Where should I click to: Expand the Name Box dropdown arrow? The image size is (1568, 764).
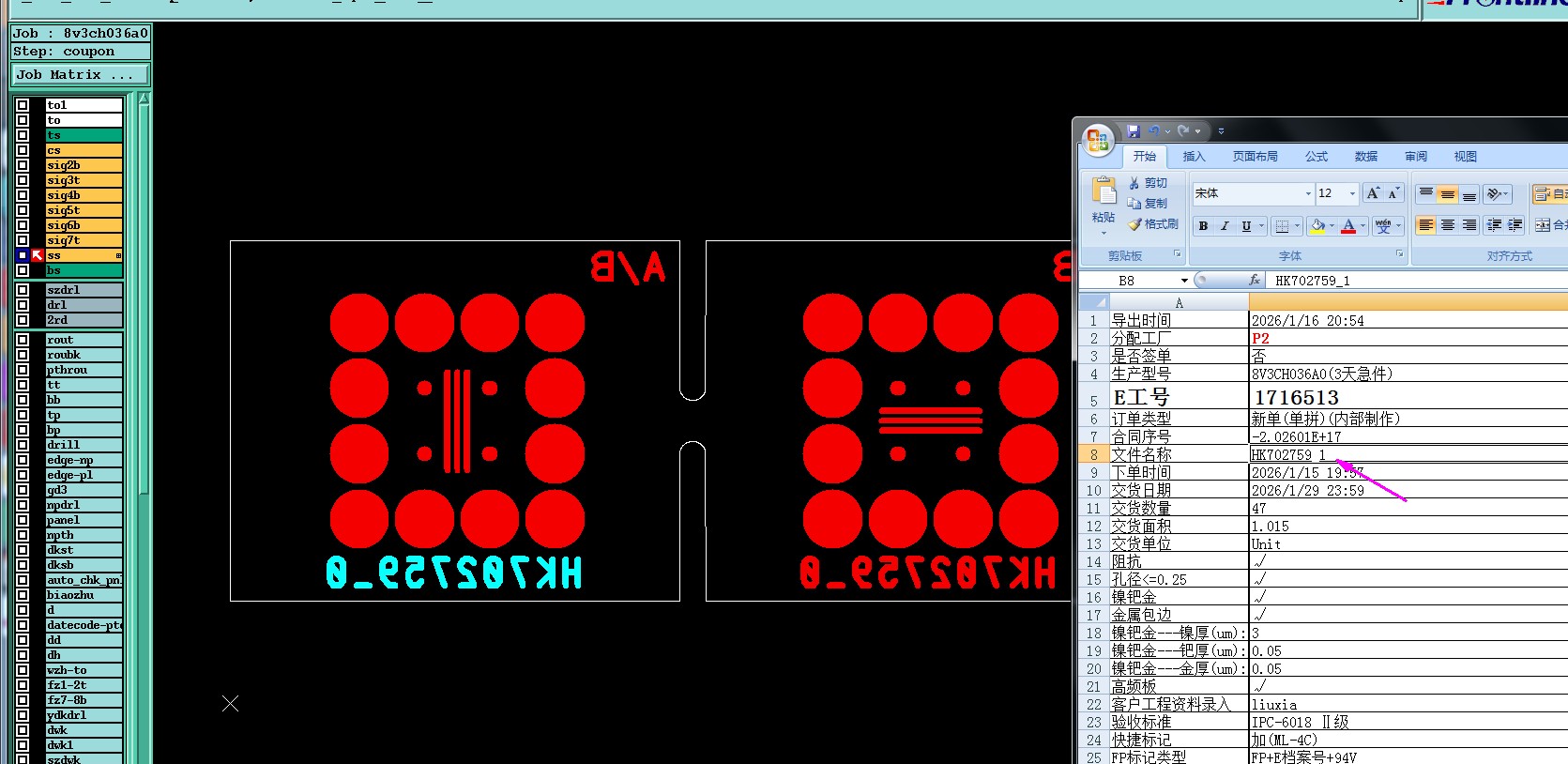pyautogui.click(x=1184, y=281)
